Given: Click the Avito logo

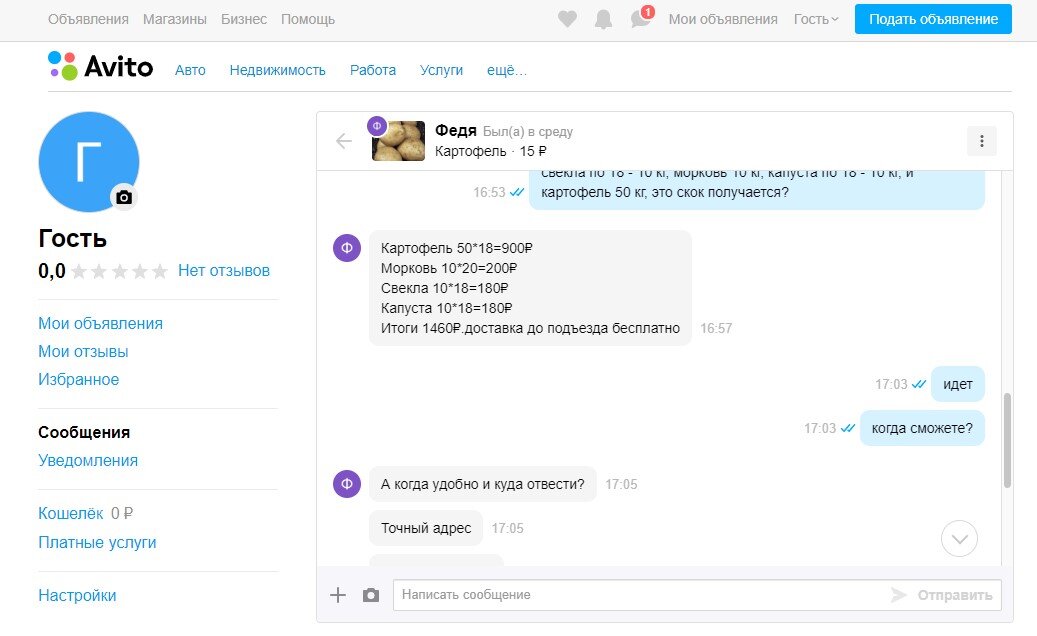Looking at the screenshot, I should pos(101,66).
